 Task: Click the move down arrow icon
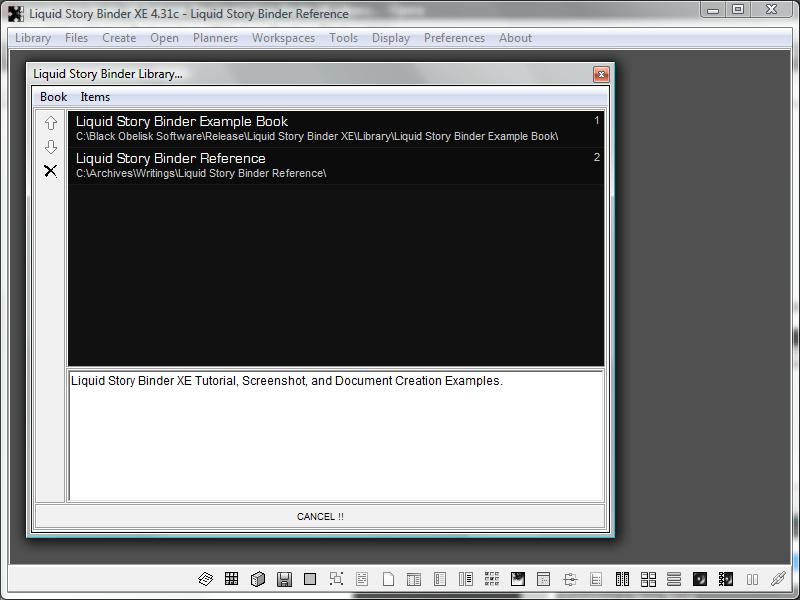(x=51, y=147)
